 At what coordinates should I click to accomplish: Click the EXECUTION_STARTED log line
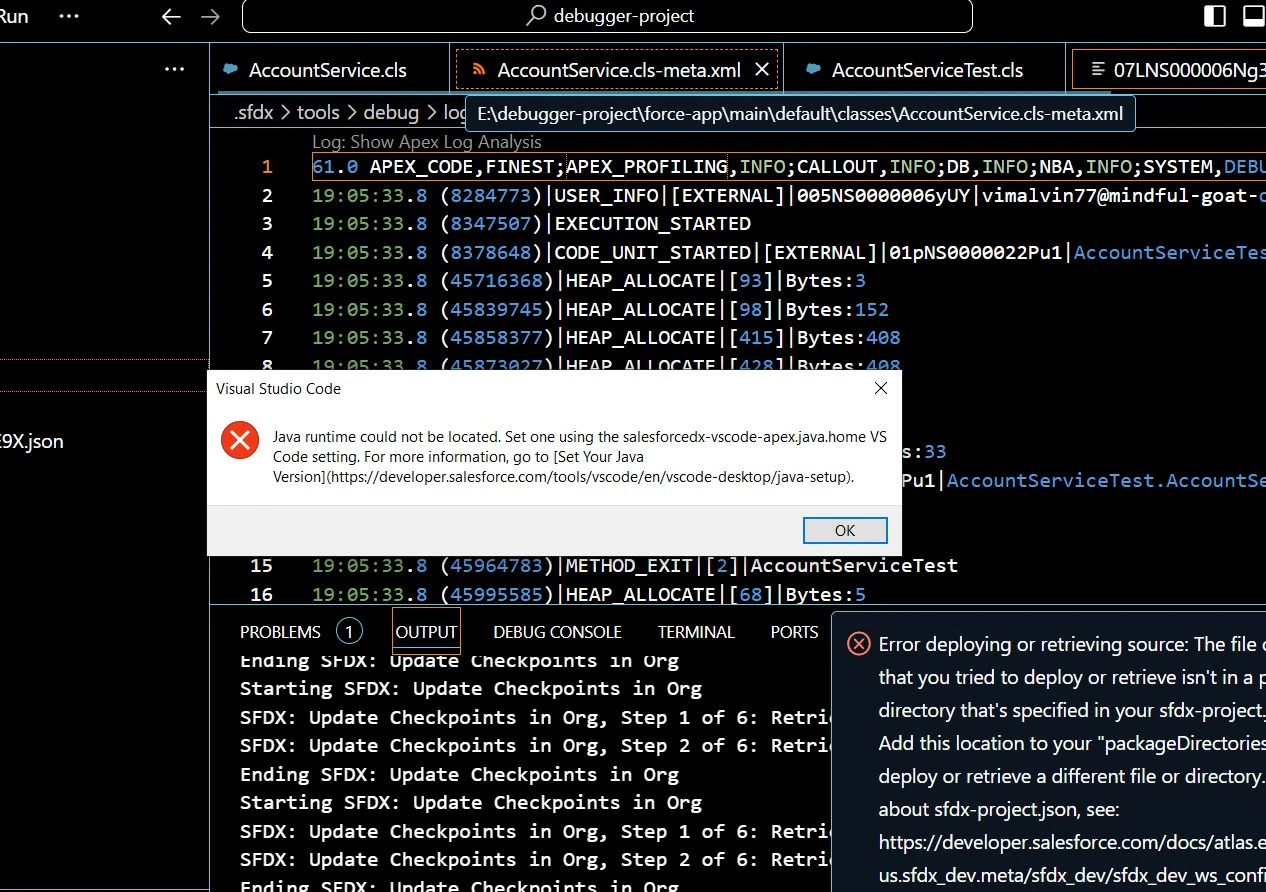(531, 224)
